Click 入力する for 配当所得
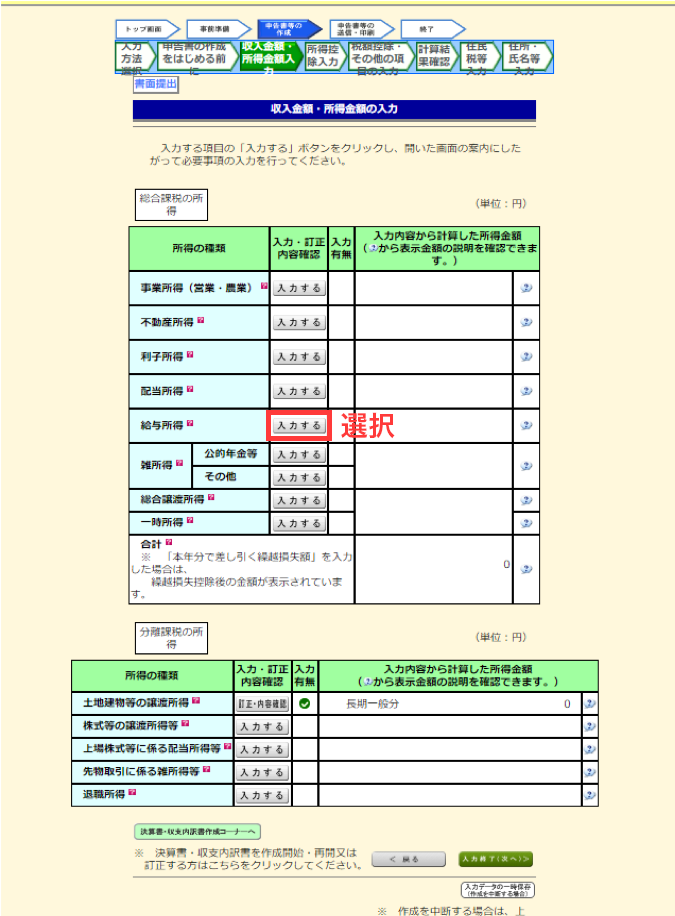 click(x=299, y=391)
